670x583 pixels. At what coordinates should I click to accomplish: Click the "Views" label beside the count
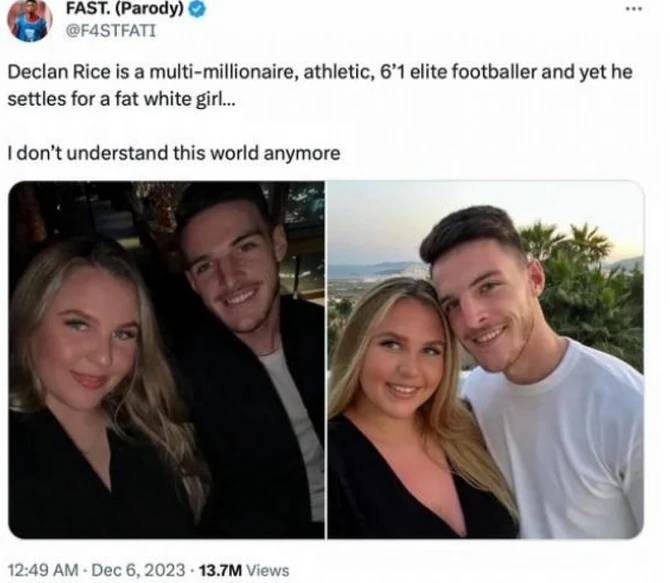click(267, 570)
